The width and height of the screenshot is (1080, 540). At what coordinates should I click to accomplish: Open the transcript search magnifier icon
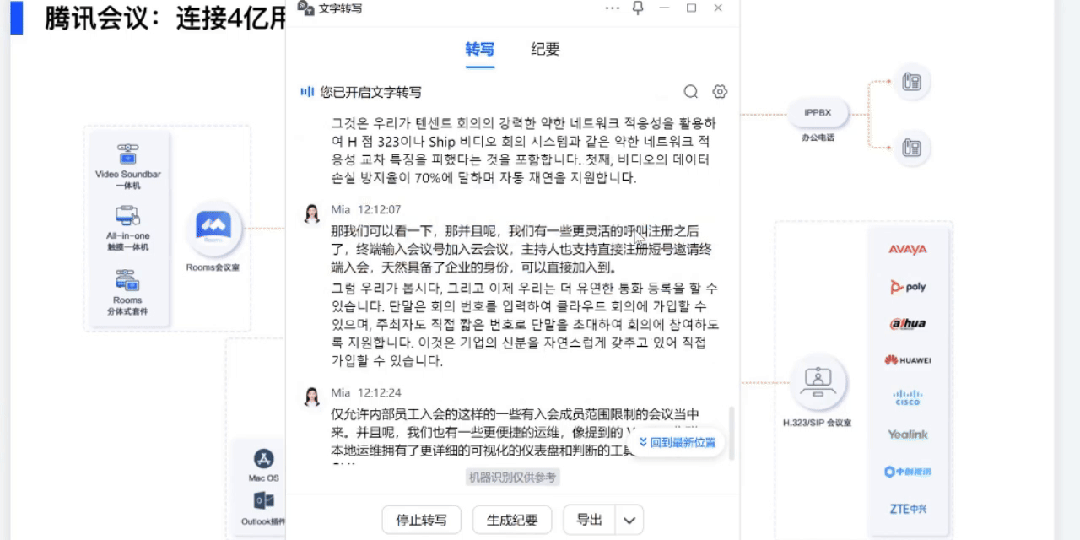[x=691, y=92]
